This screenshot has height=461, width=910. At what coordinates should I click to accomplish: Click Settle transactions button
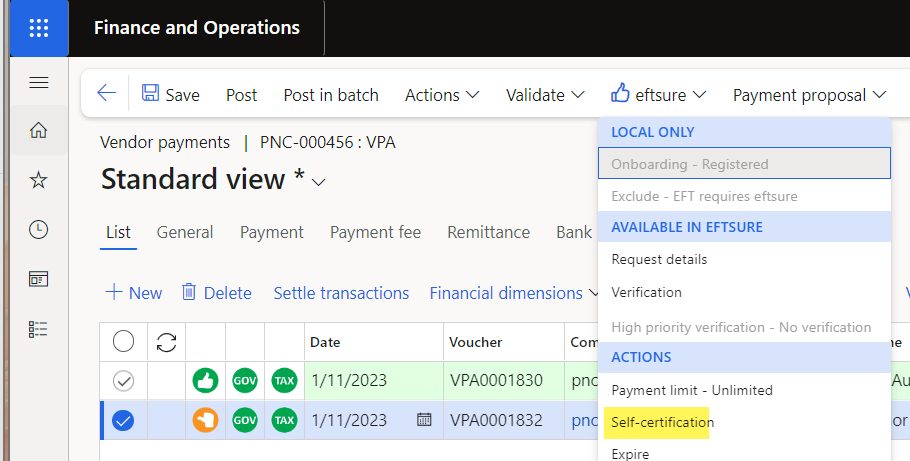point(341,293)
